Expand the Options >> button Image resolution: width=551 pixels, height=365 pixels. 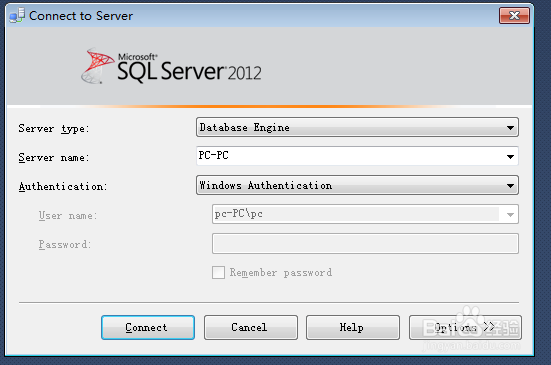coord(465,327)
